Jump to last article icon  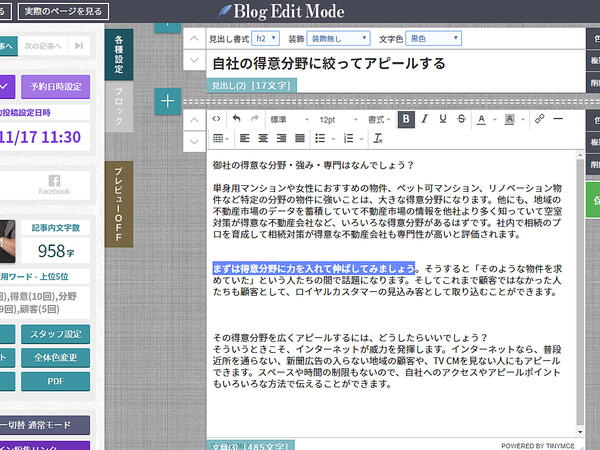coord(79,46)
